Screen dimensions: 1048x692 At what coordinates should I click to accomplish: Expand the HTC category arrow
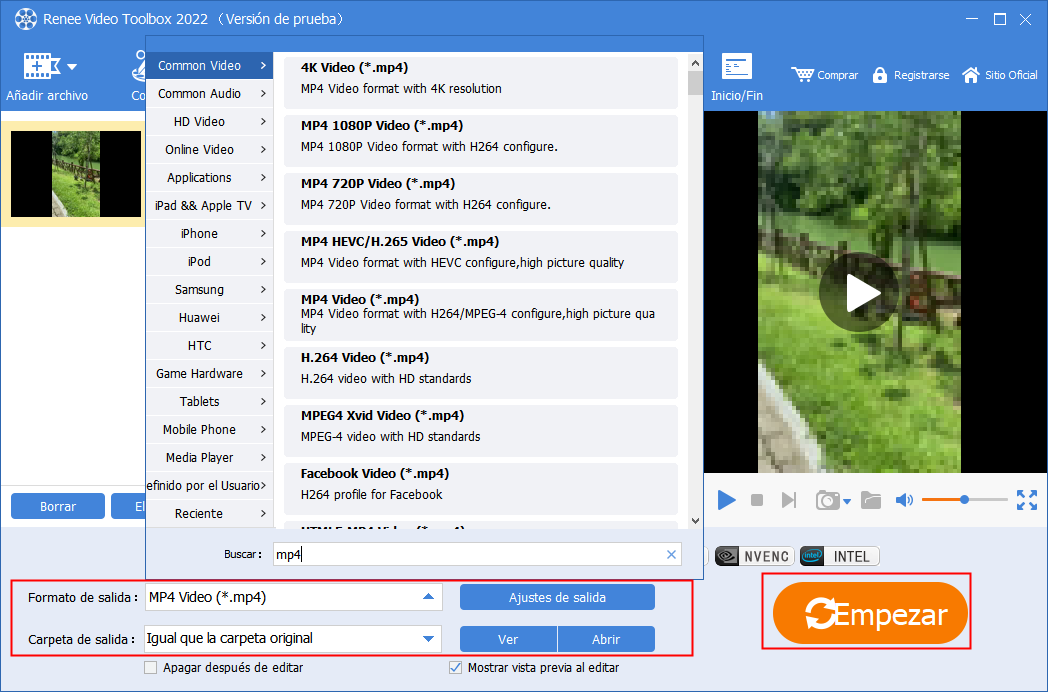click(263, 346)
